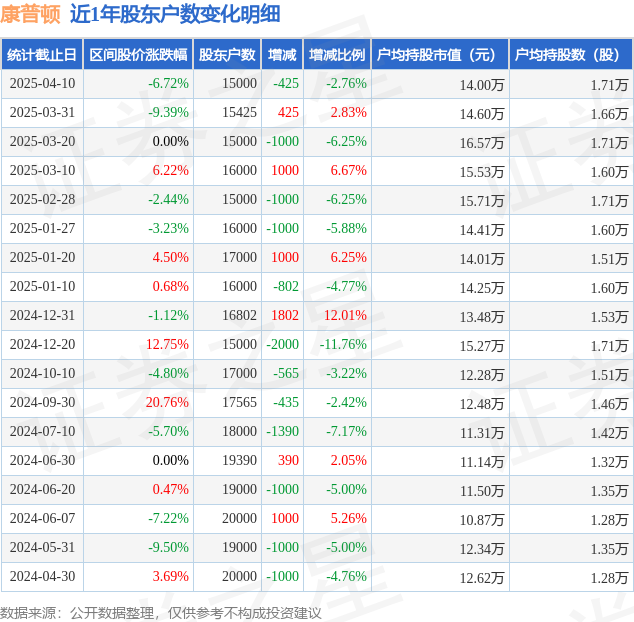Click the date cell 2025-02-28
The width and height of the screenshot is (634, 622).
click(x=42, y=199)
